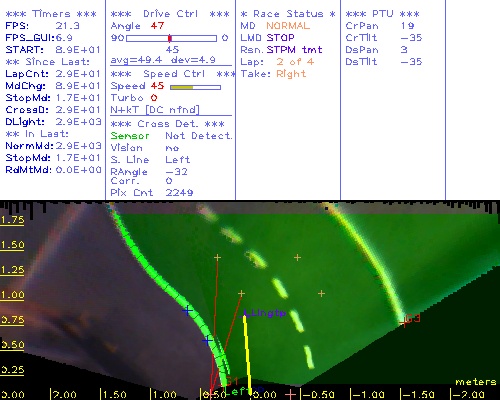
Task: Click the blue Lingtp marker label
Action: (x=268, y=313)
